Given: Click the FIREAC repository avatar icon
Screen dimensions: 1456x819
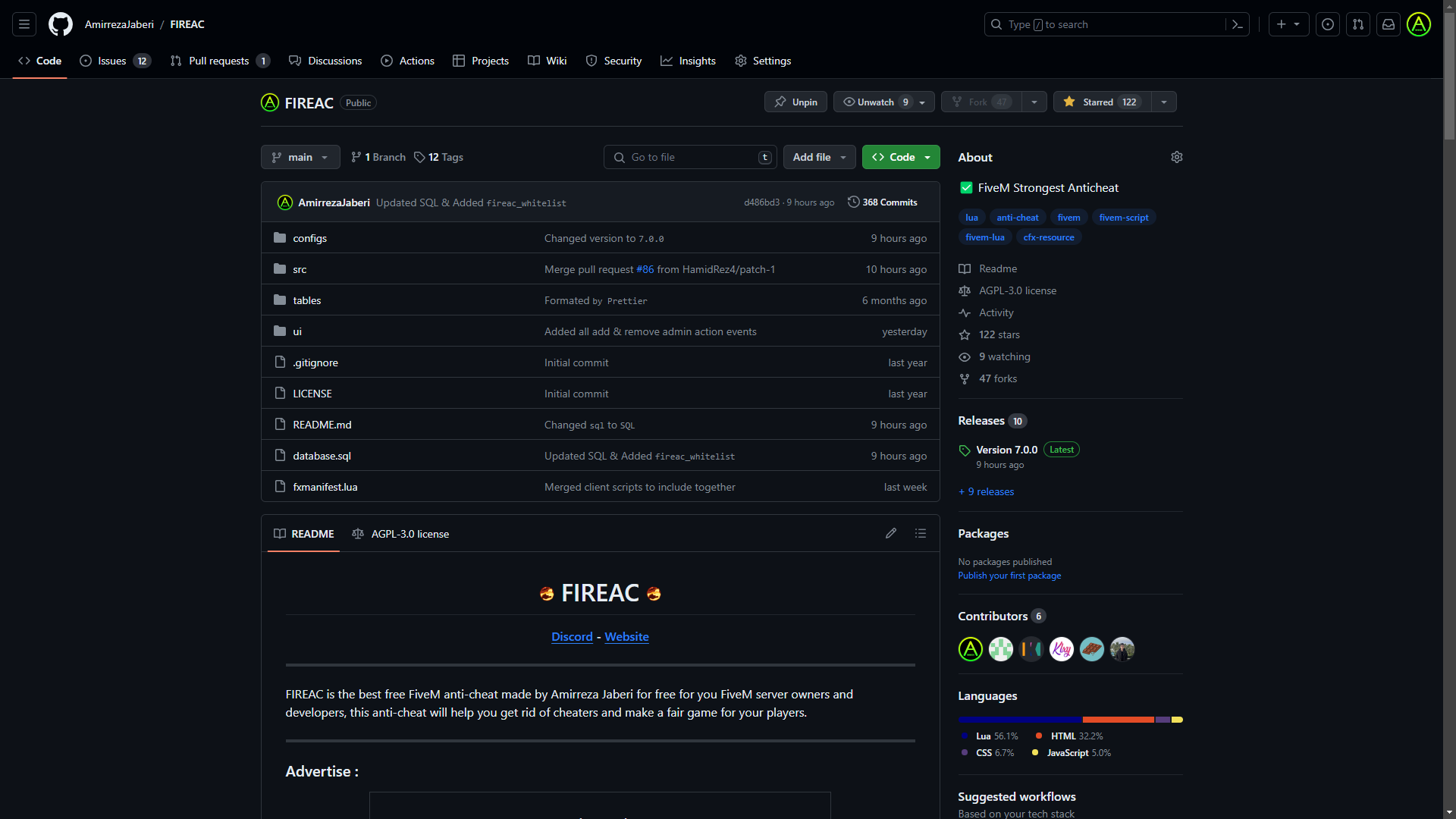Looking at the screenshot, I should click(x=270, y=102).
